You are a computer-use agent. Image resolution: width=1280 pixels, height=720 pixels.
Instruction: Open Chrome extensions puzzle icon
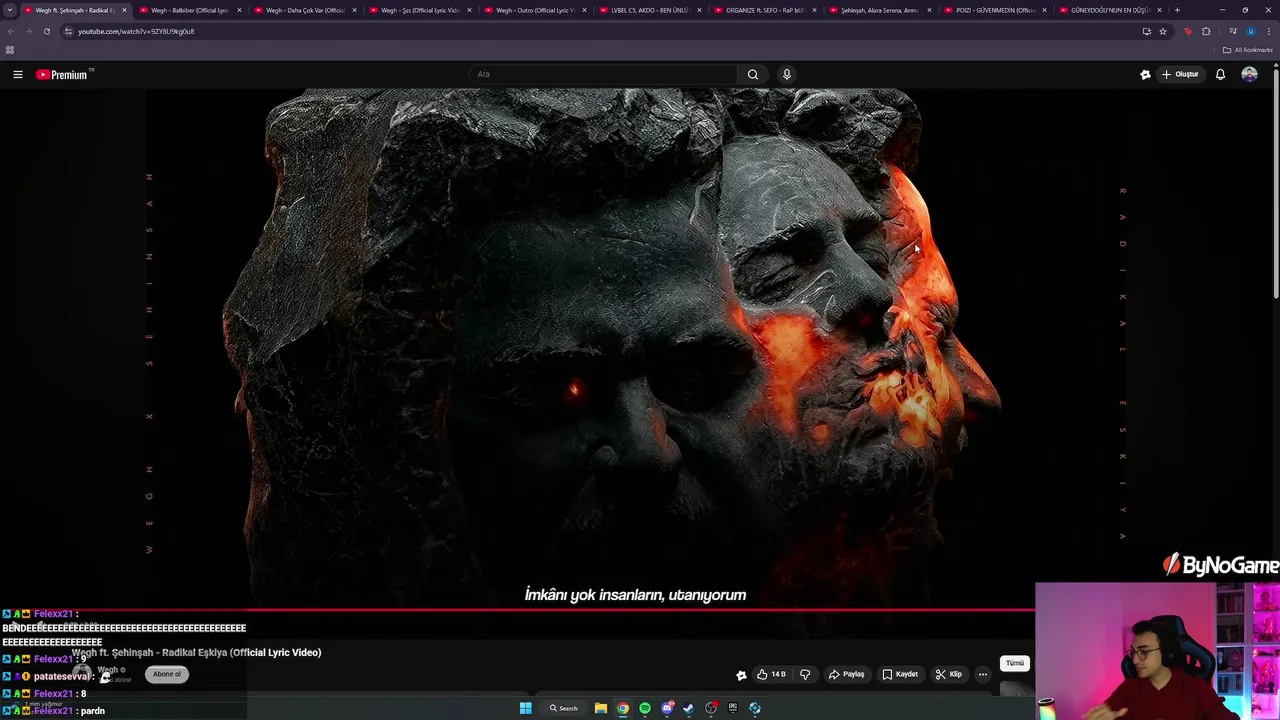tap(1206, 31)
